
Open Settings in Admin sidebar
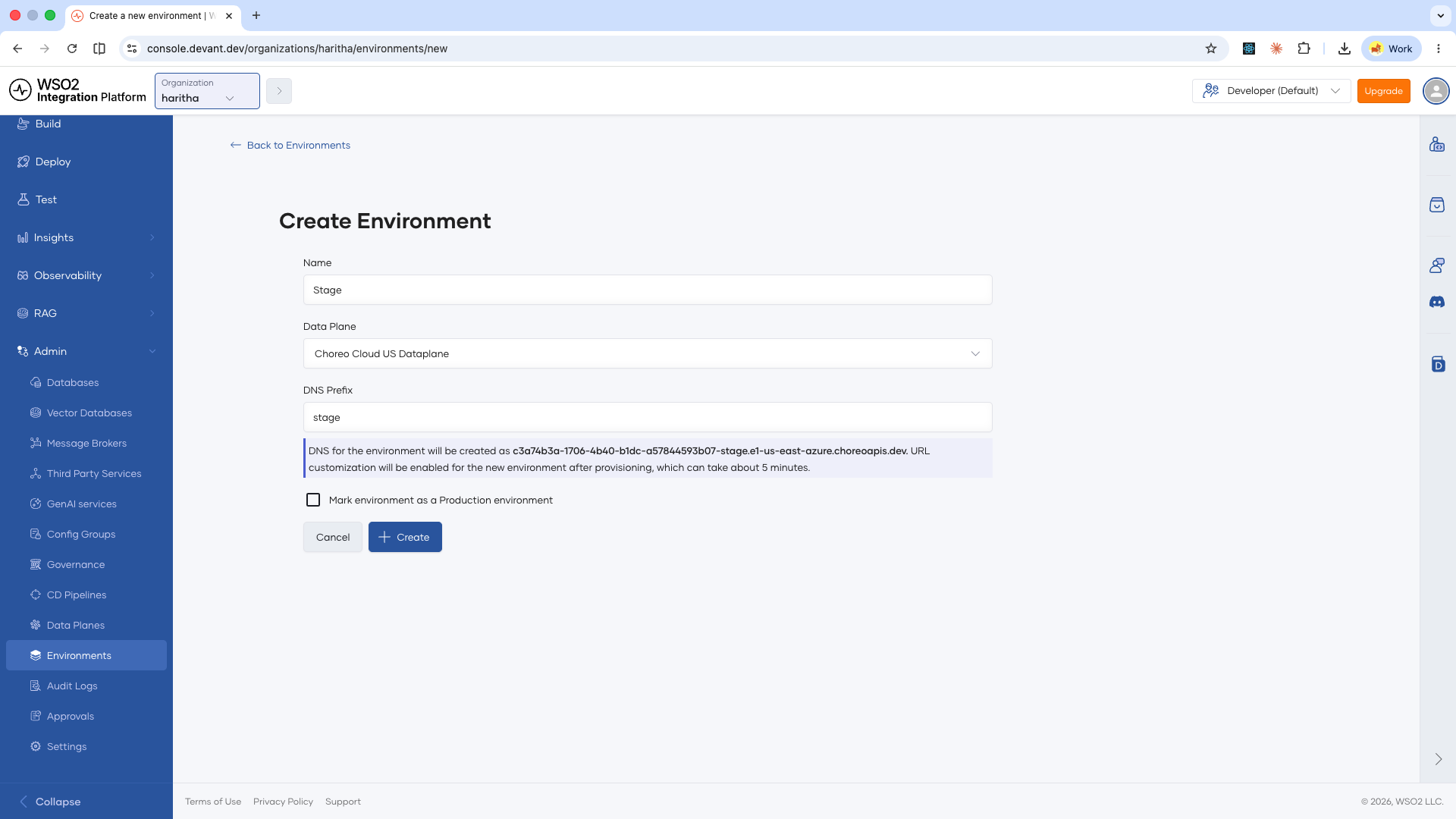pyautogui.click(x=86, y=746)
